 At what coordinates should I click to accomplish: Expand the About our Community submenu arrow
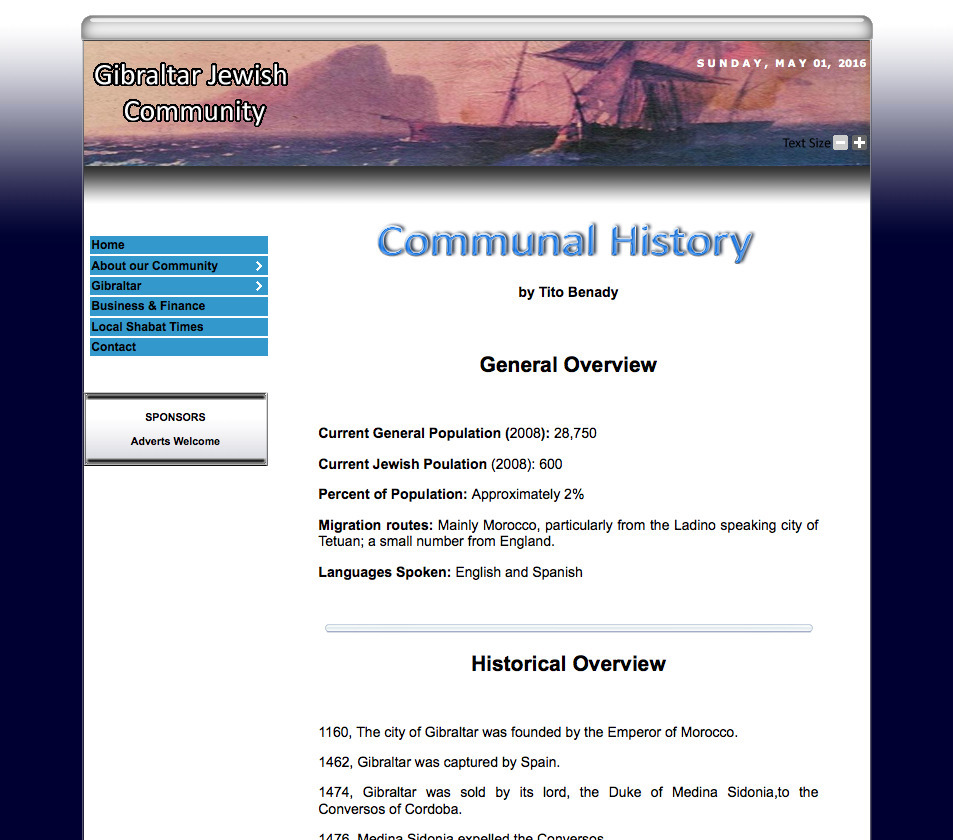click(259, 265)
